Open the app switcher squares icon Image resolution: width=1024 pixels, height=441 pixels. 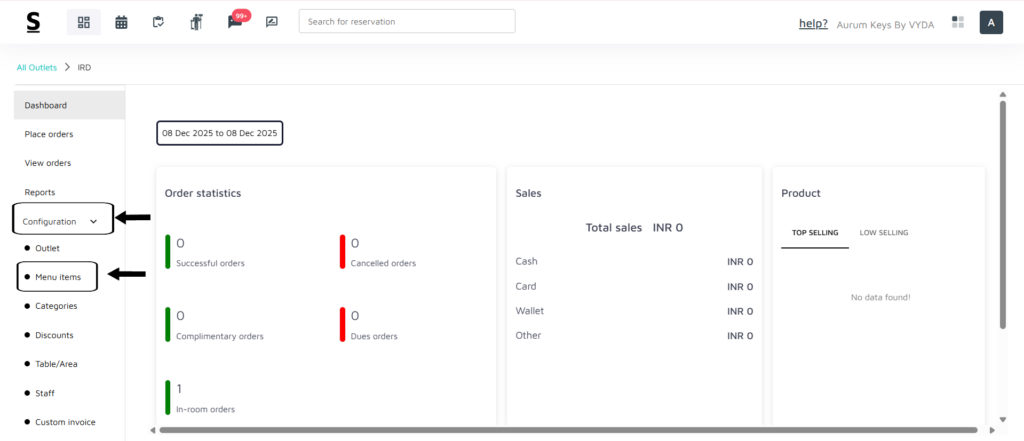pos(958,22)
